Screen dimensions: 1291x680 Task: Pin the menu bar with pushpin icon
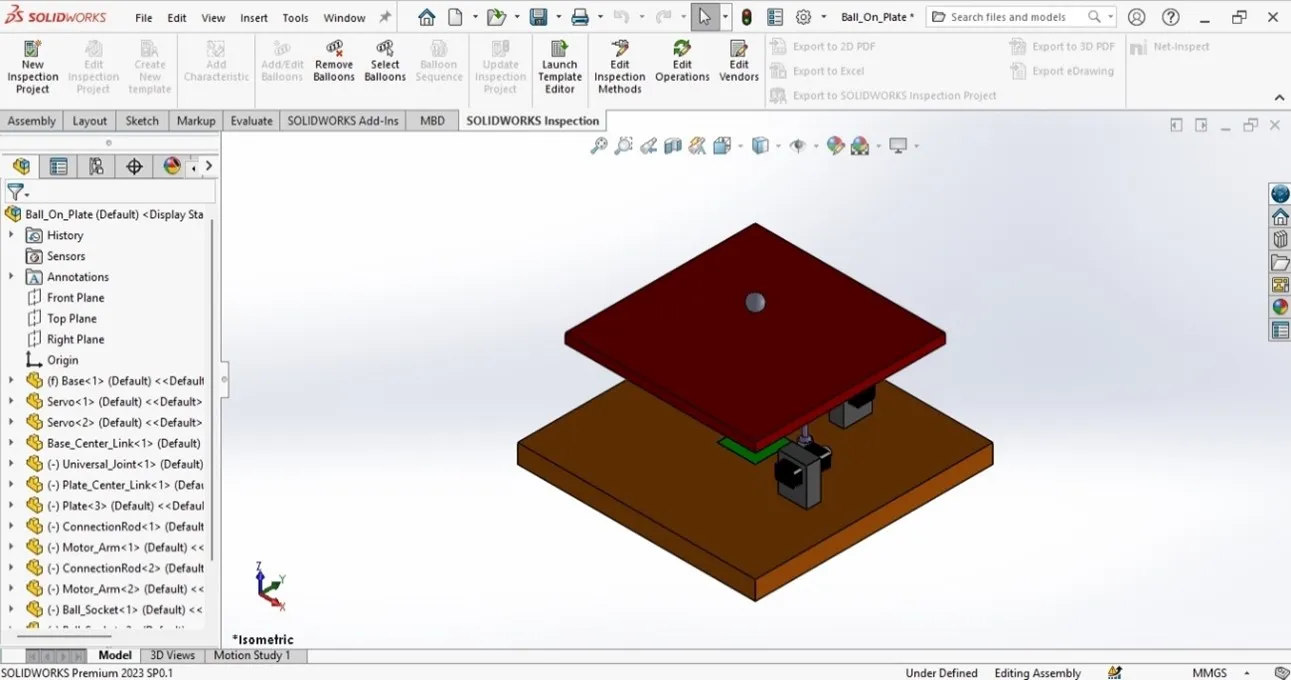point(385,18)
